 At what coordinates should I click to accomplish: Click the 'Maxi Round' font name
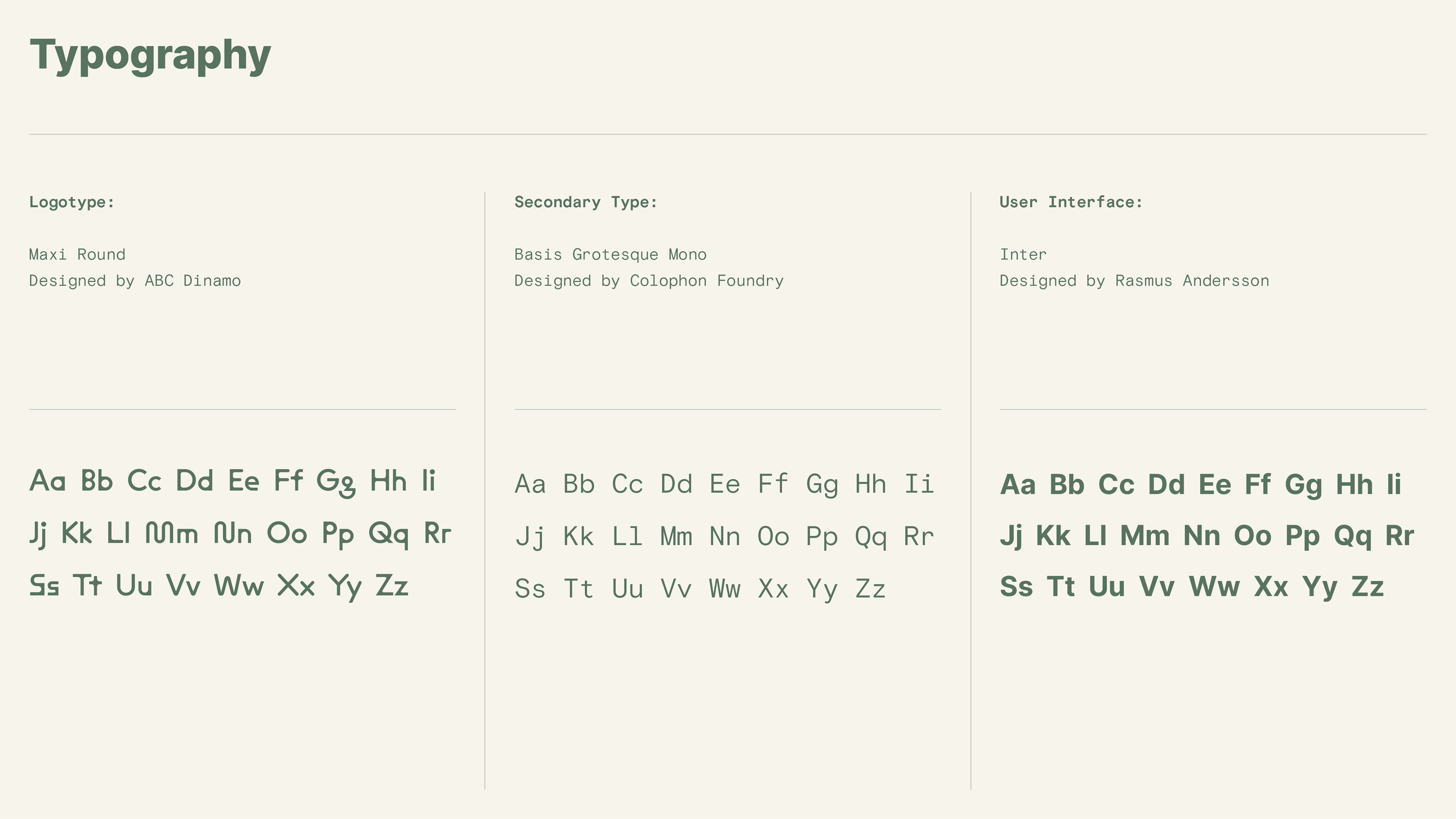coord(77,254)
